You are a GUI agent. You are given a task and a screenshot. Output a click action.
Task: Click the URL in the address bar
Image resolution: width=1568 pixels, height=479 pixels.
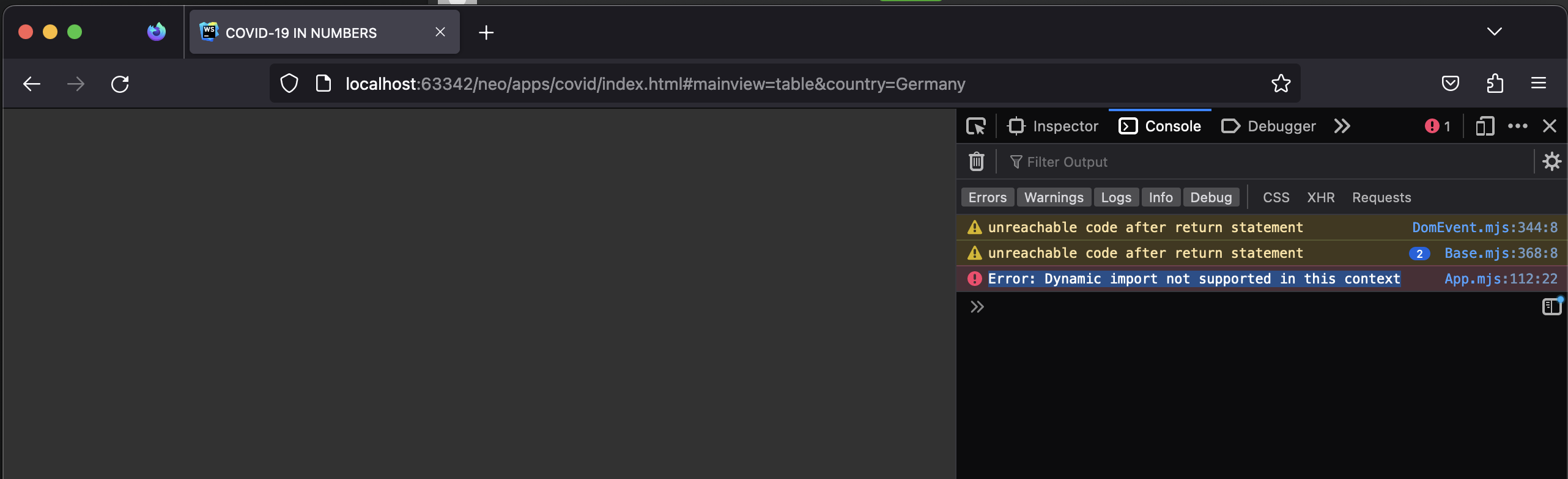[x=655, y=84]
